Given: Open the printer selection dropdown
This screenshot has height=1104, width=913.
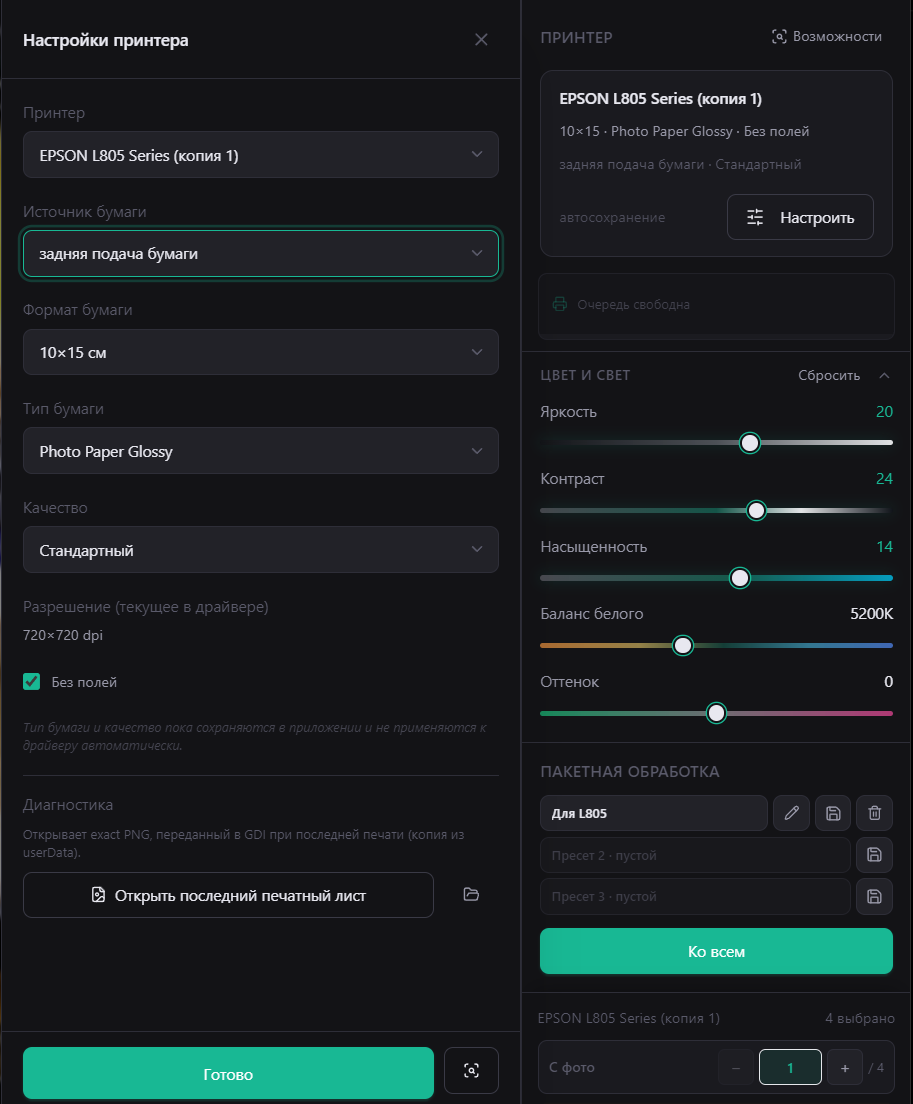Looking at the screenshot, I should 260,155.
